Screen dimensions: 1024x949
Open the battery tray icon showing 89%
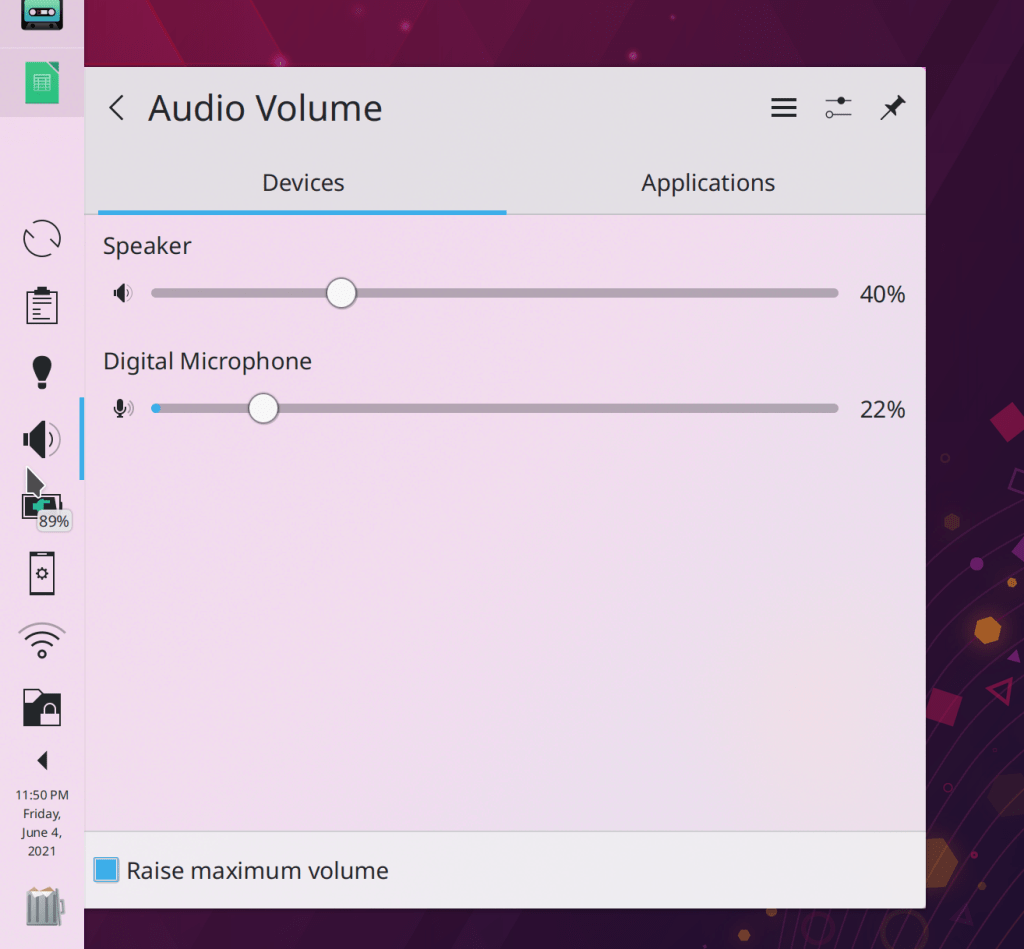42,507
